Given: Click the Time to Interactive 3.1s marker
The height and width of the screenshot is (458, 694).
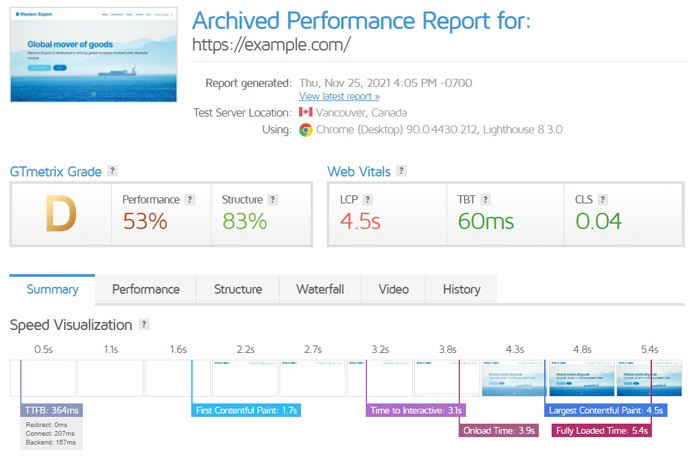Looking at the screenshot, I should pos(416,410).
